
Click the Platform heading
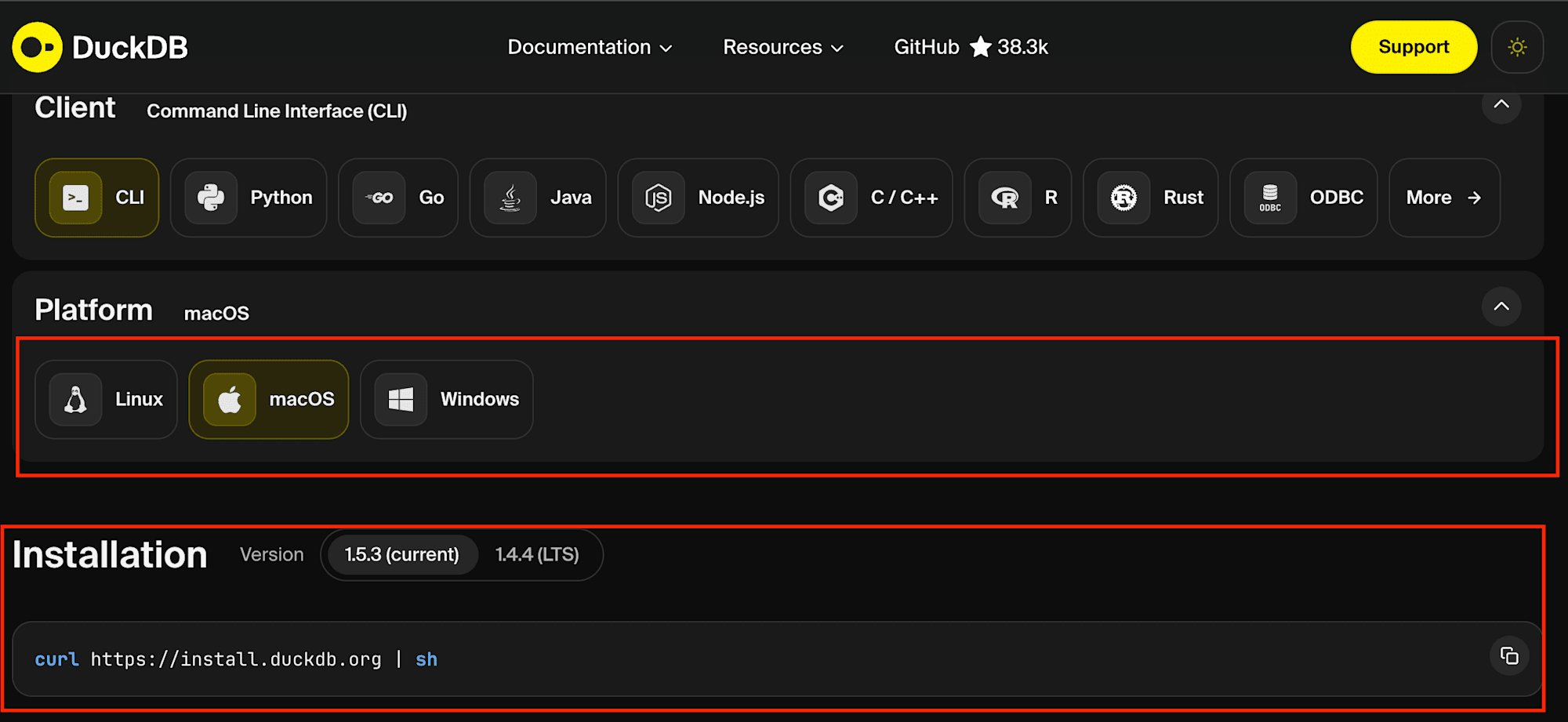coord(93,310)
